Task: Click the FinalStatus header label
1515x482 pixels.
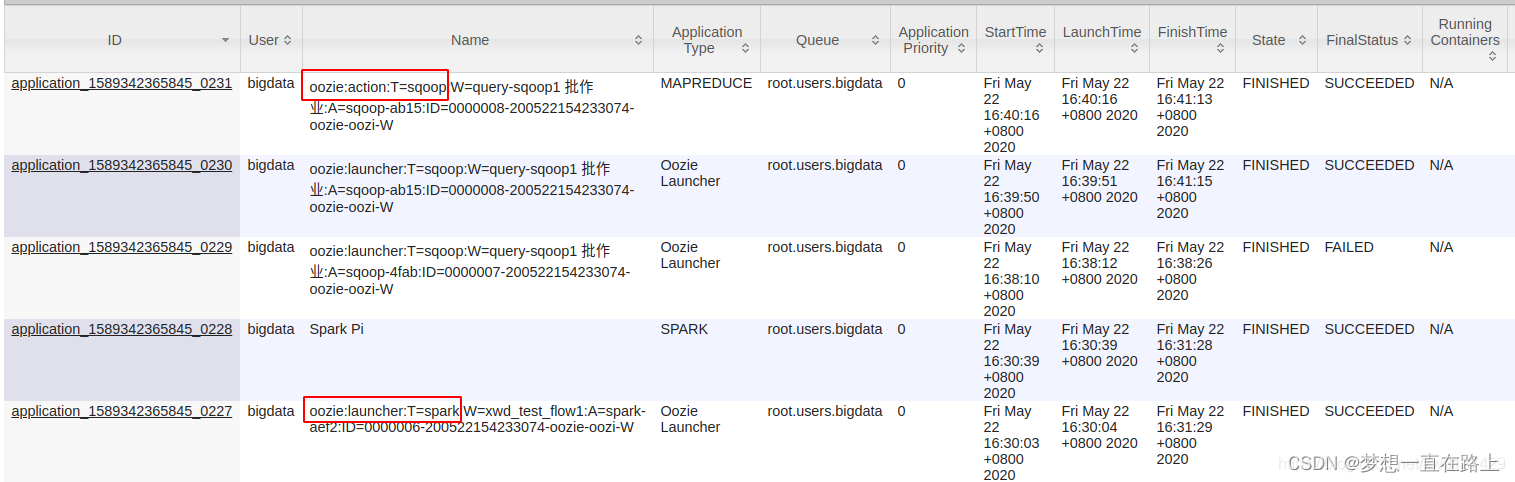Action: tap(1362, 40)
